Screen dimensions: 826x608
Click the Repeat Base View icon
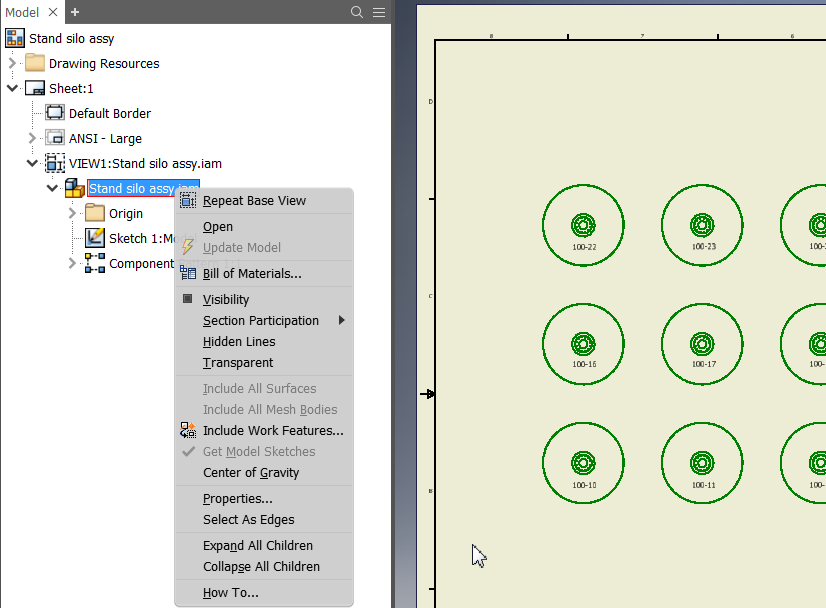pos(186,200)
